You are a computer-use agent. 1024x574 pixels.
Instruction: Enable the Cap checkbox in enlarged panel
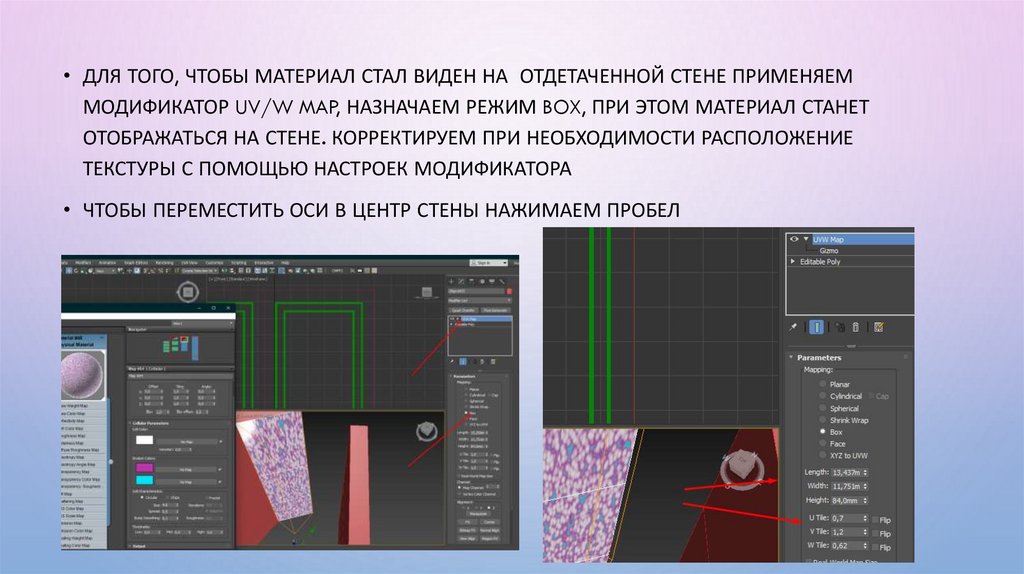click(x=871, y=396)
